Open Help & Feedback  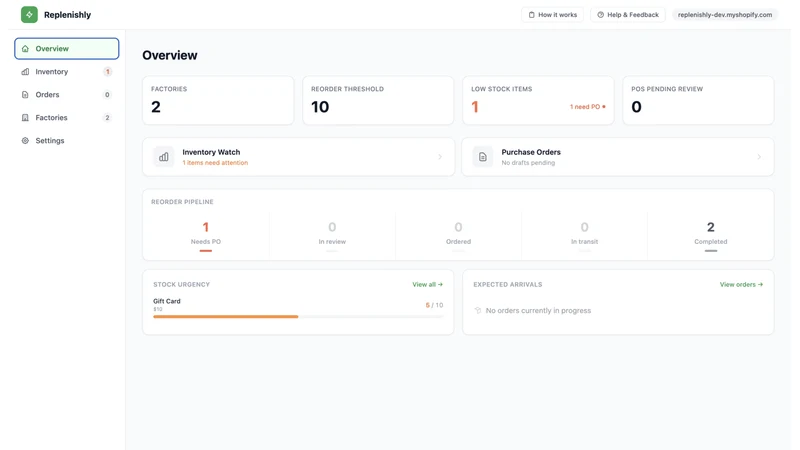(628, 15)
